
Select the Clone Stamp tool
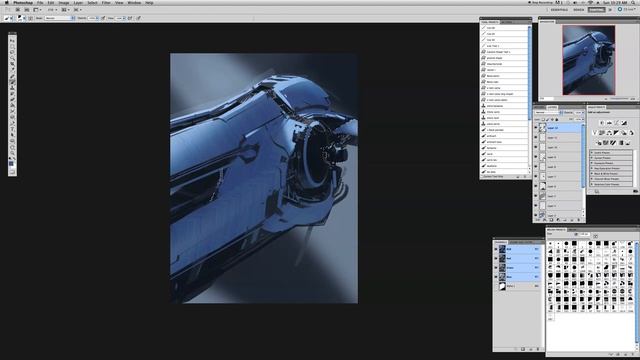pyautogui.click(x=12, y=87)
